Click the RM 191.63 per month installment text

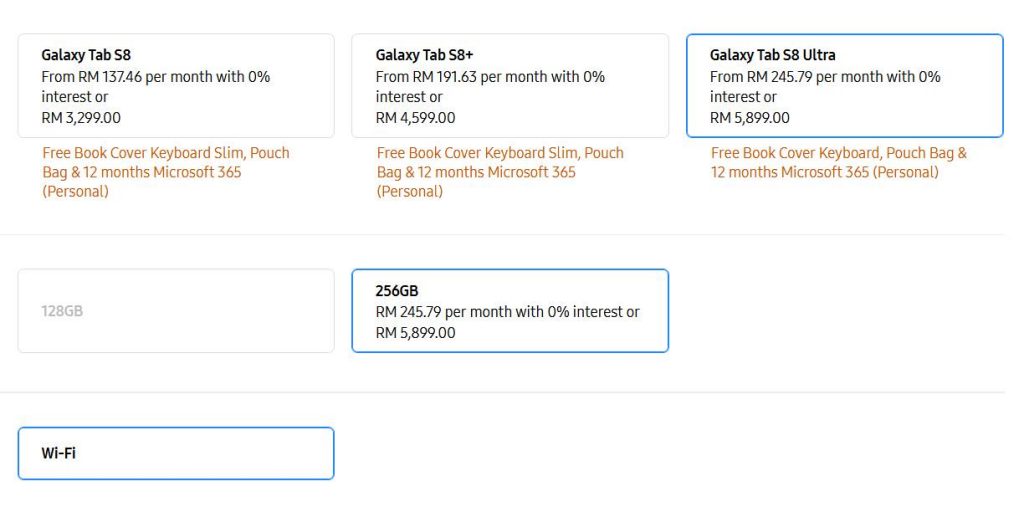(x=490, y=87)
